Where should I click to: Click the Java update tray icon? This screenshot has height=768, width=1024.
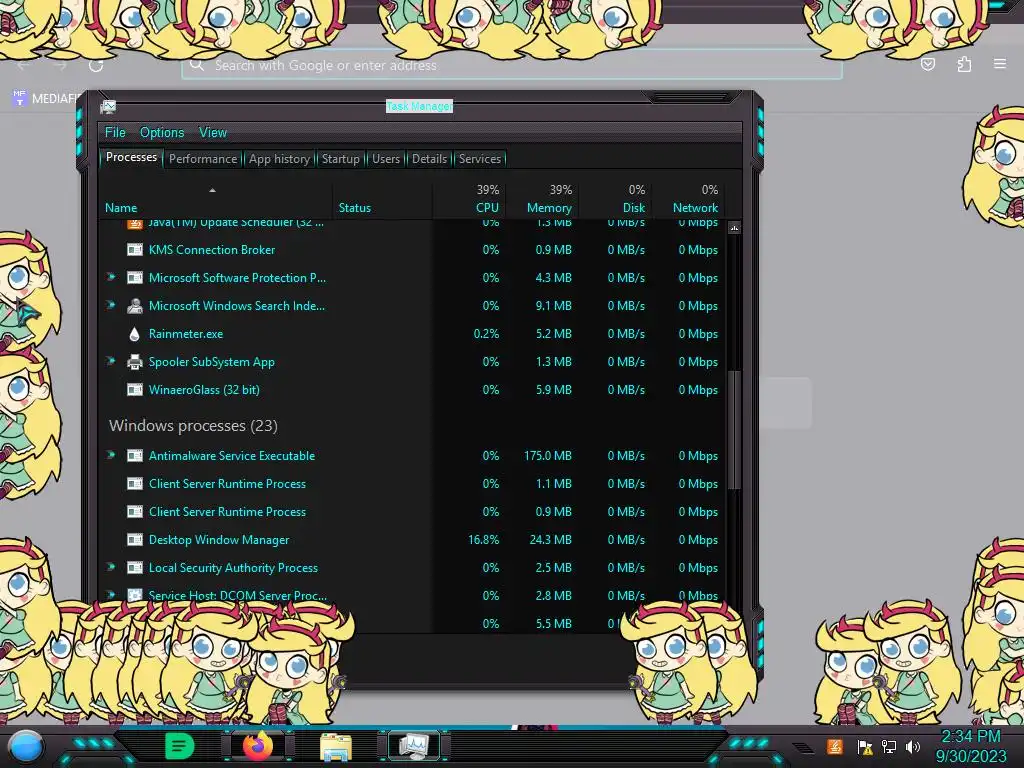point(835,746)
